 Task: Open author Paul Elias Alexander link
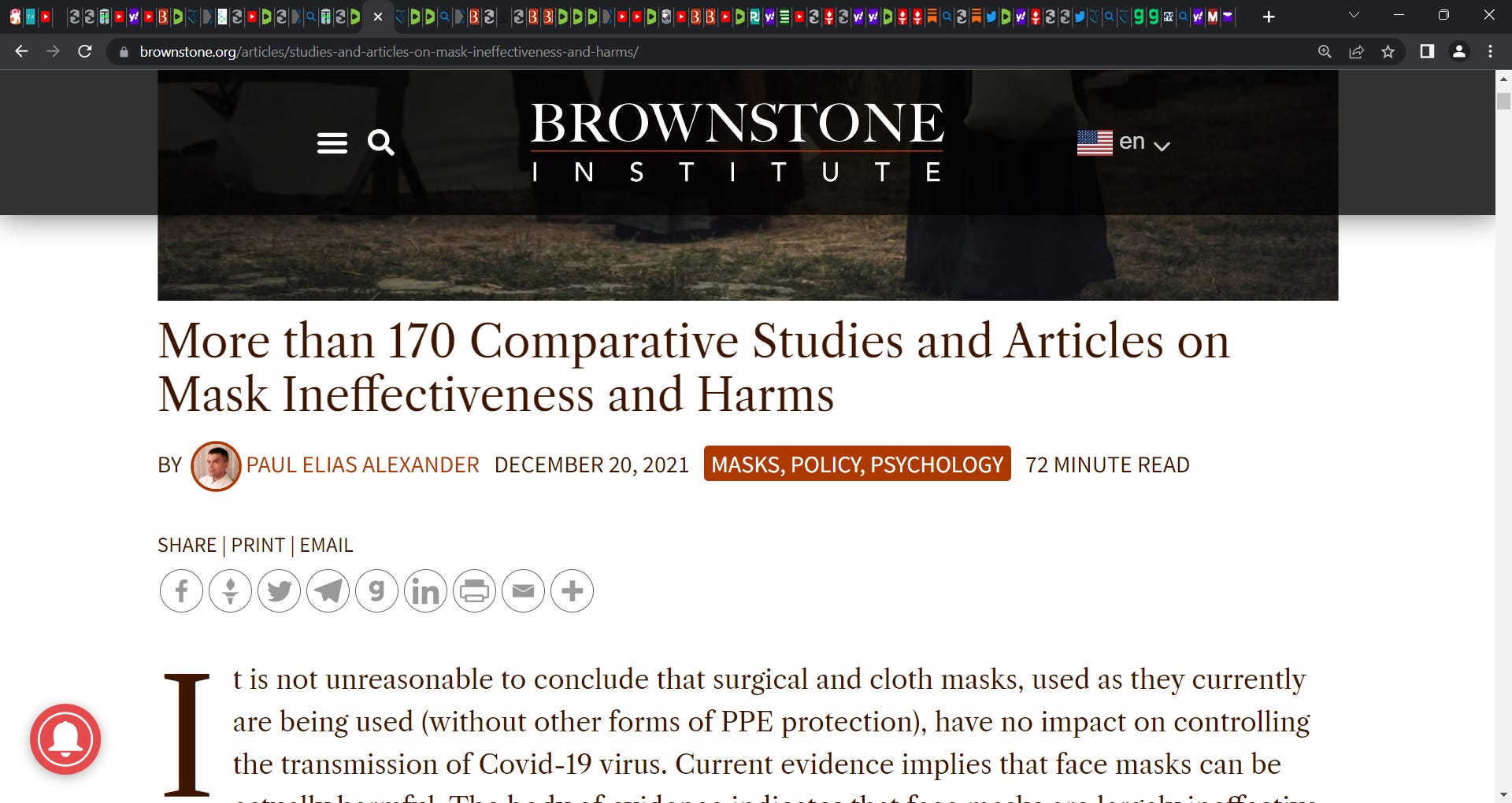tap(362, 465)
